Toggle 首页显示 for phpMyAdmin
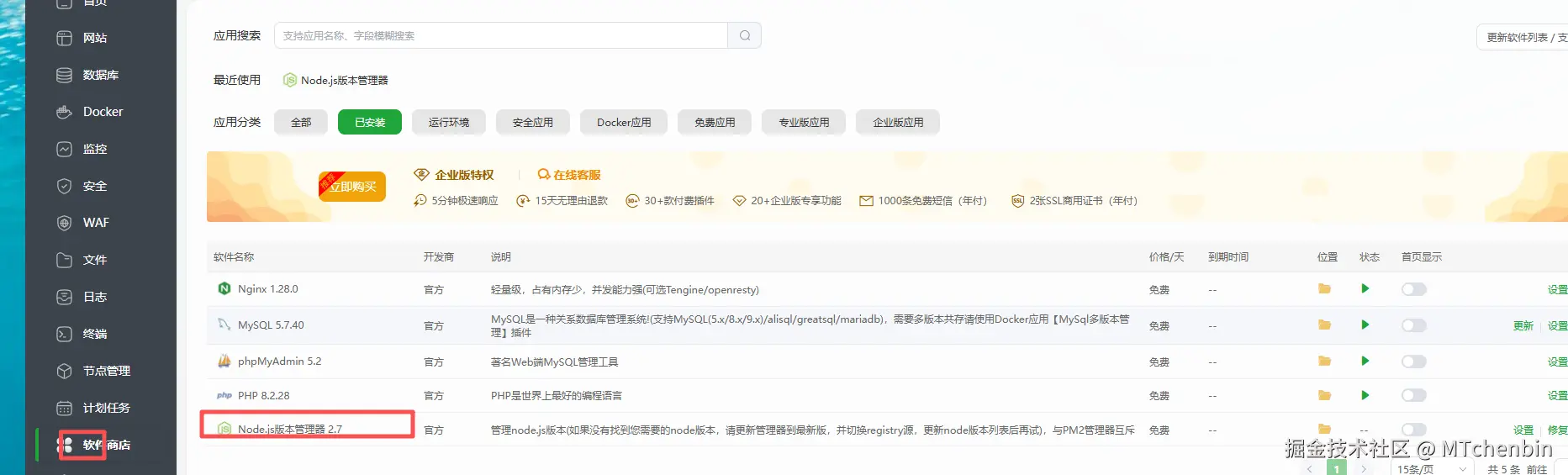Screen dimensions: 1568x475 coord(1414,362)
